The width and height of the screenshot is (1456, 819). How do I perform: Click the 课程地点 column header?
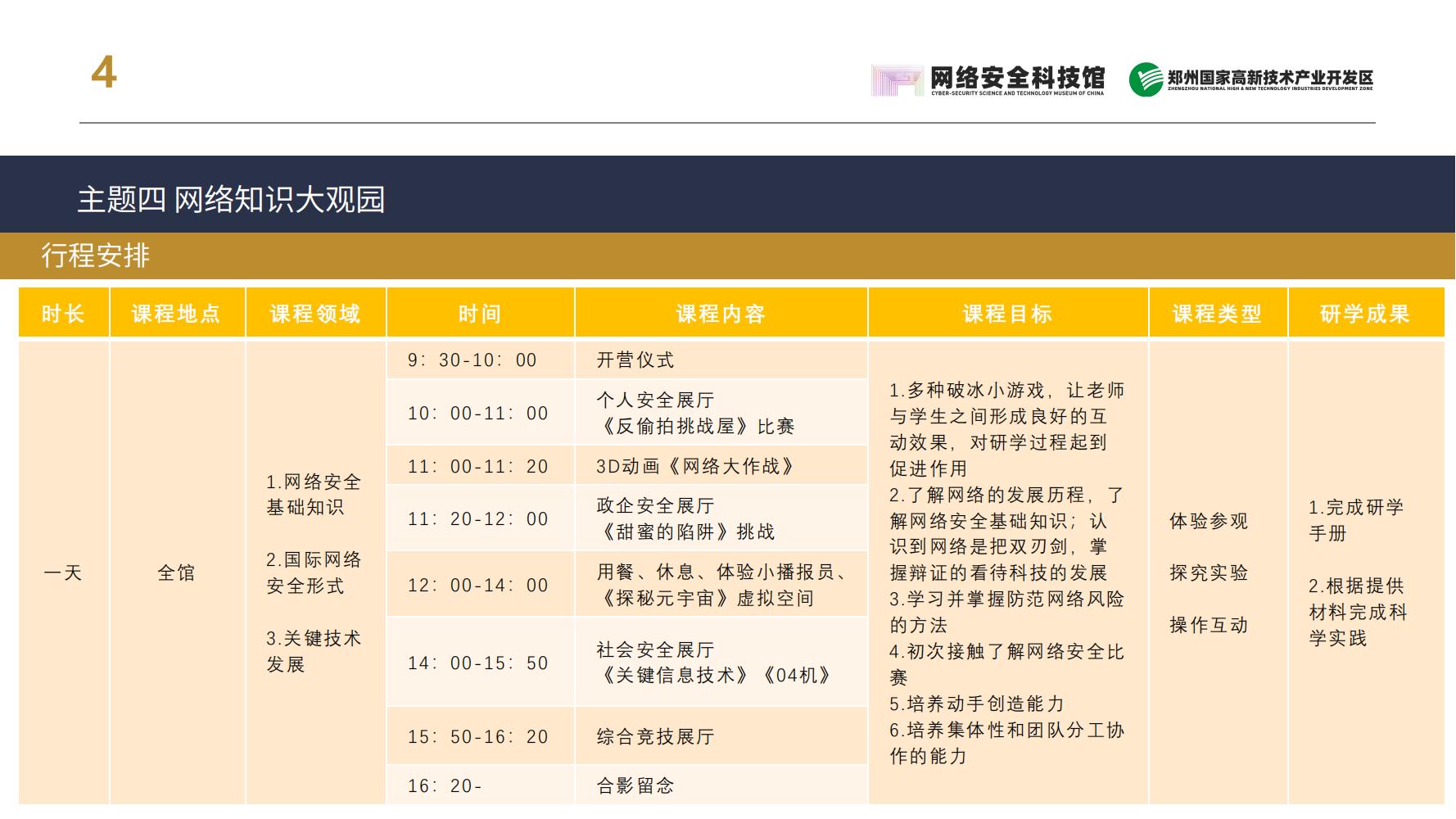coord(177,313)
